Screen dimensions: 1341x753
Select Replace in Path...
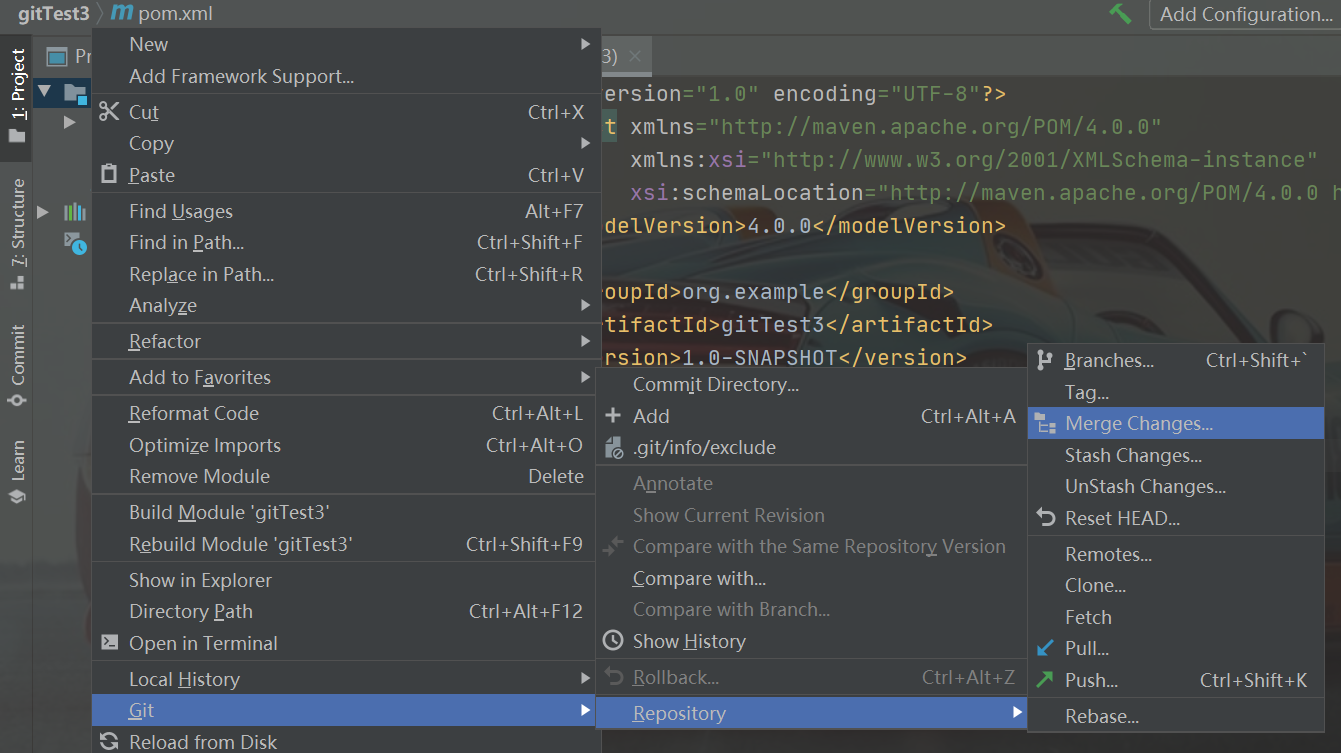tap(347, 274)
